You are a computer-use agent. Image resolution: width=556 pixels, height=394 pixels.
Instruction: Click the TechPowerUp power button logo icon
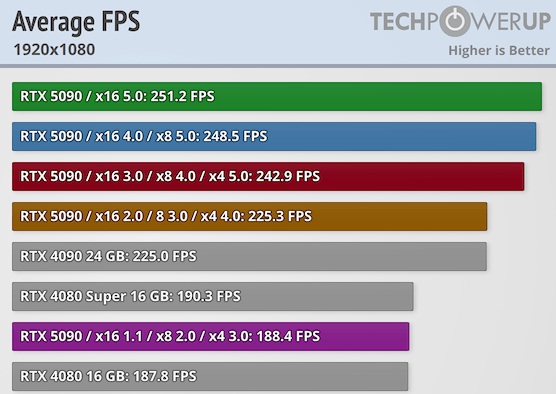455,21
